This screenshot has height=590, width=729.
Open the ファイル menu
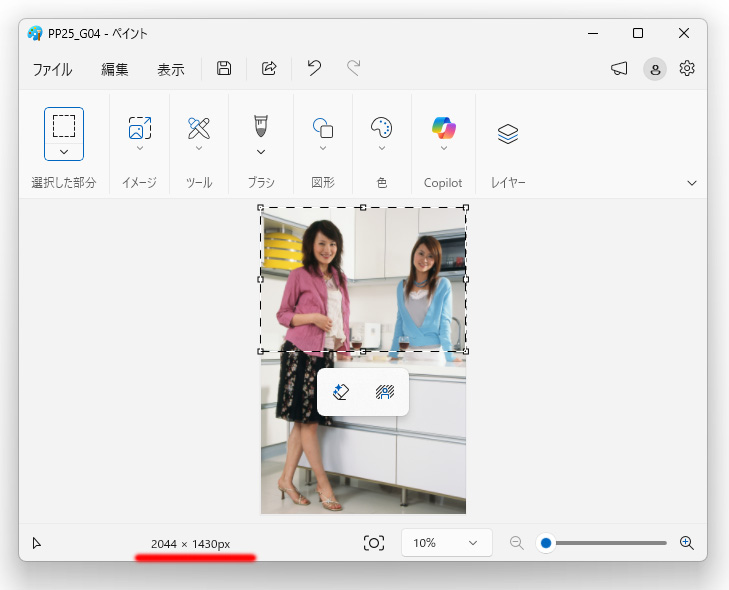pos(53,70)
